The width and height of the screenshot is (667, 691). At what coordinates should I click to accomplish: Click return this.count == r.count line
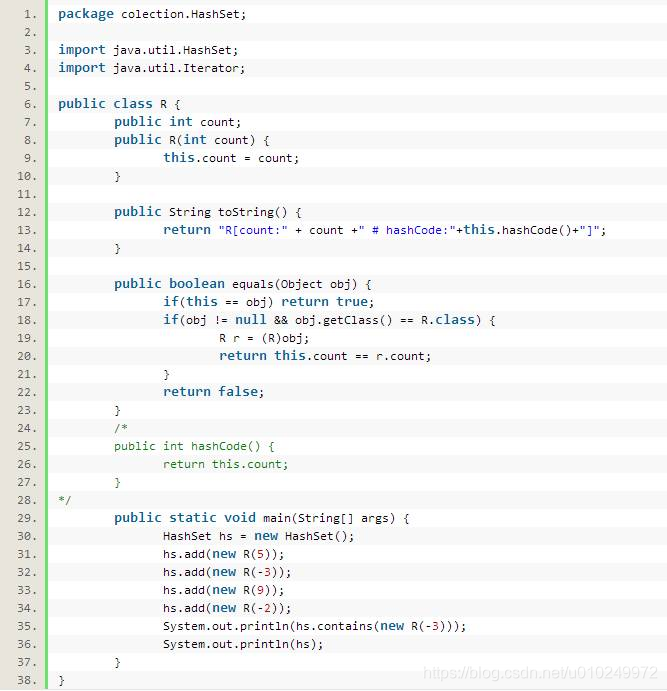point(325,356)
